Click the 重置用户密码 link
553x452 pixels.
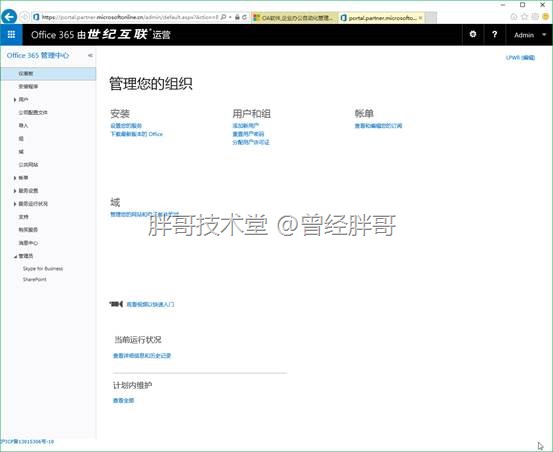point(248,134)
